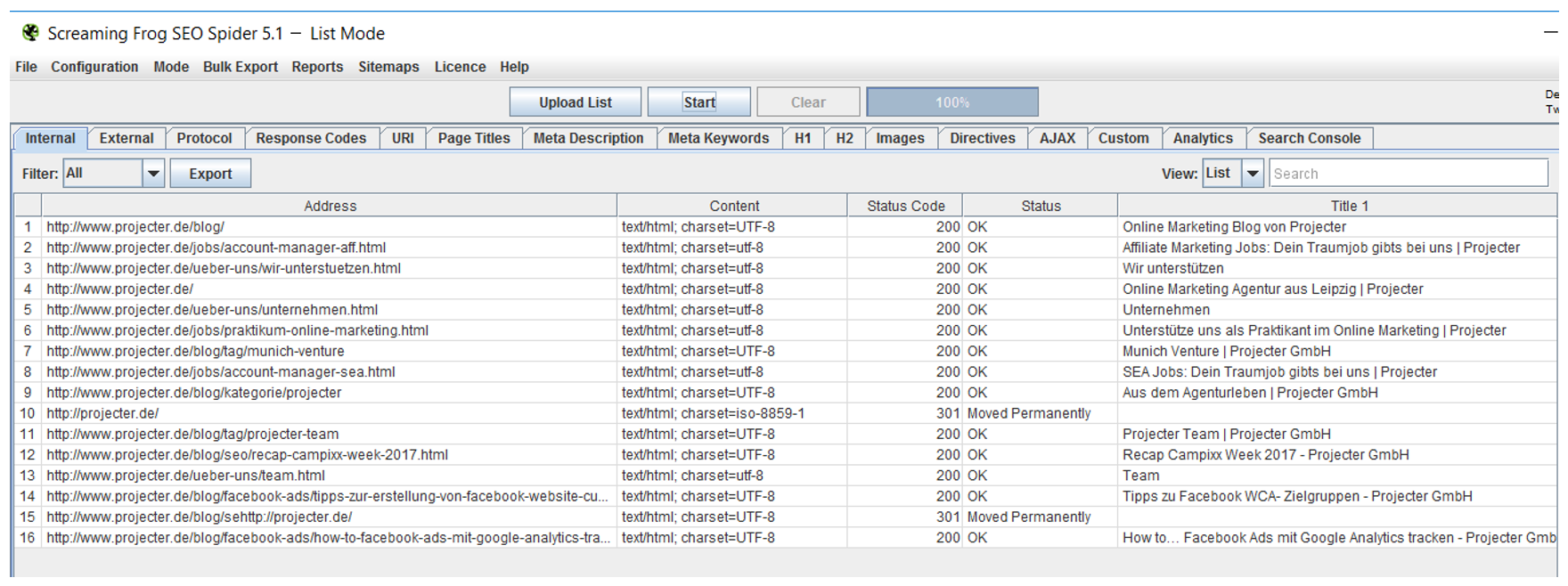Select row blog/sehttp://projecter.de/
This screenshot has height=586, width=1568.
(x=786, y=517)
